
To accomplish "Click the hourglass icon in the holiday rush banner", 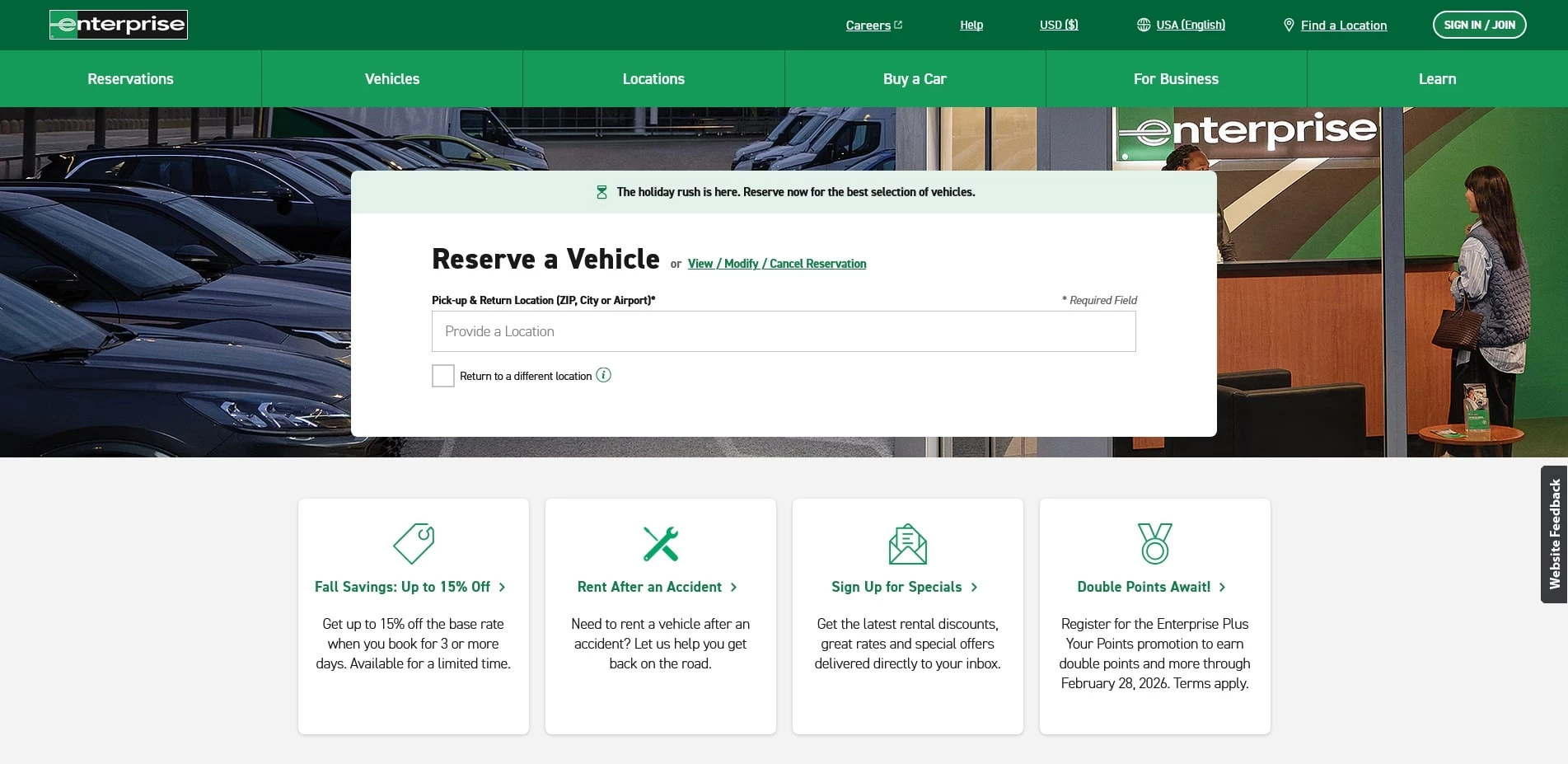I will [x=601, y=191].
